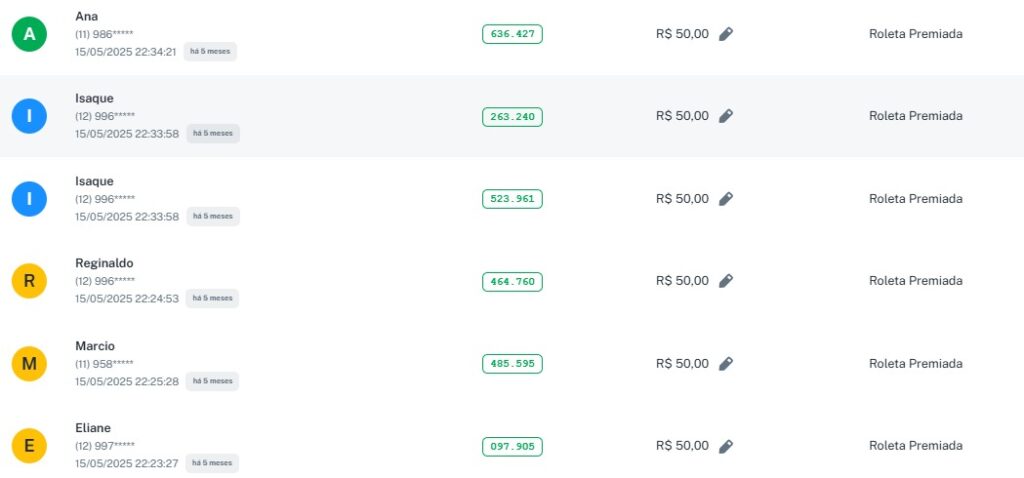Click the name Eliane
This screenshot has height=478, width=1024.
[93, 428]
